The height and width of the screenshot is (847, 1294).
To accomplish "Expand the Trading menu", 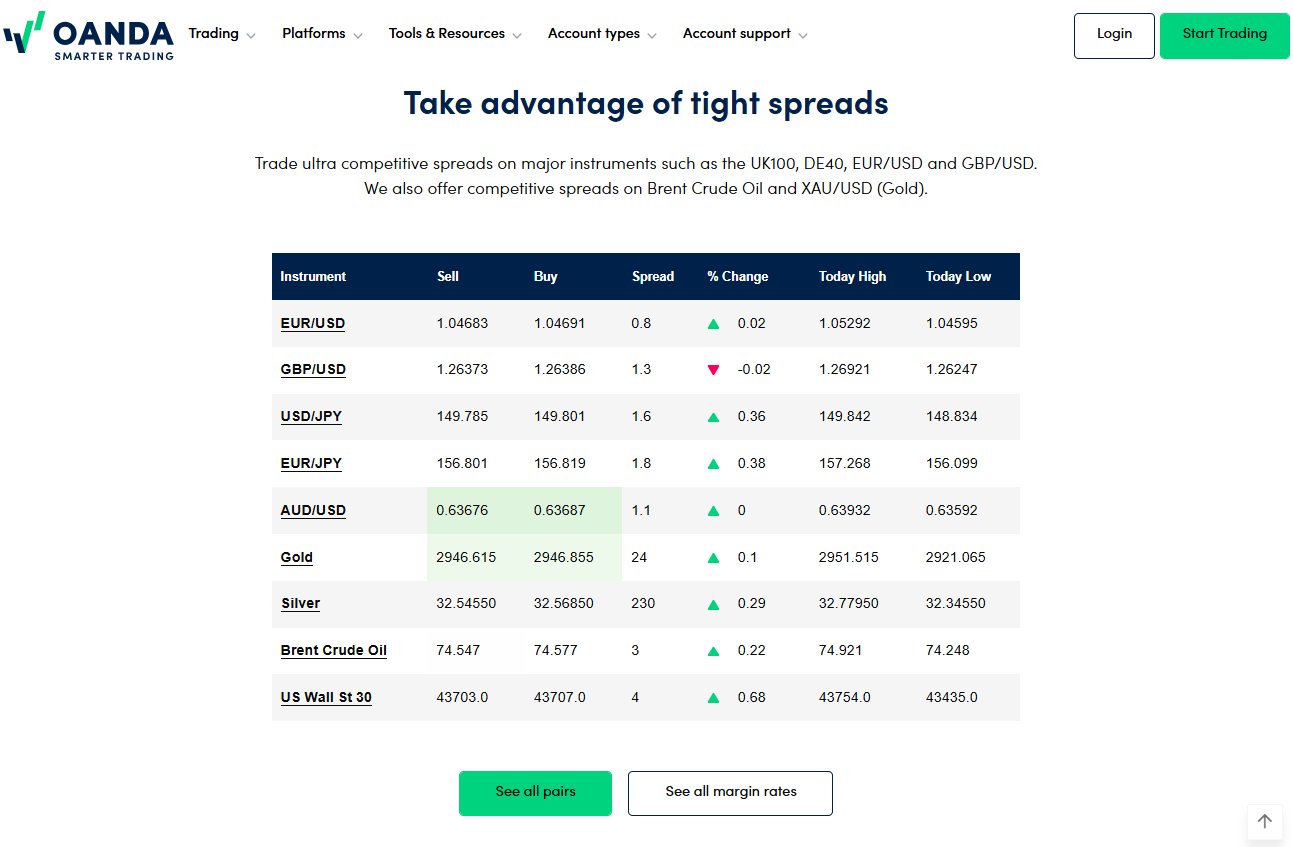I will click(x=222, y=34).
